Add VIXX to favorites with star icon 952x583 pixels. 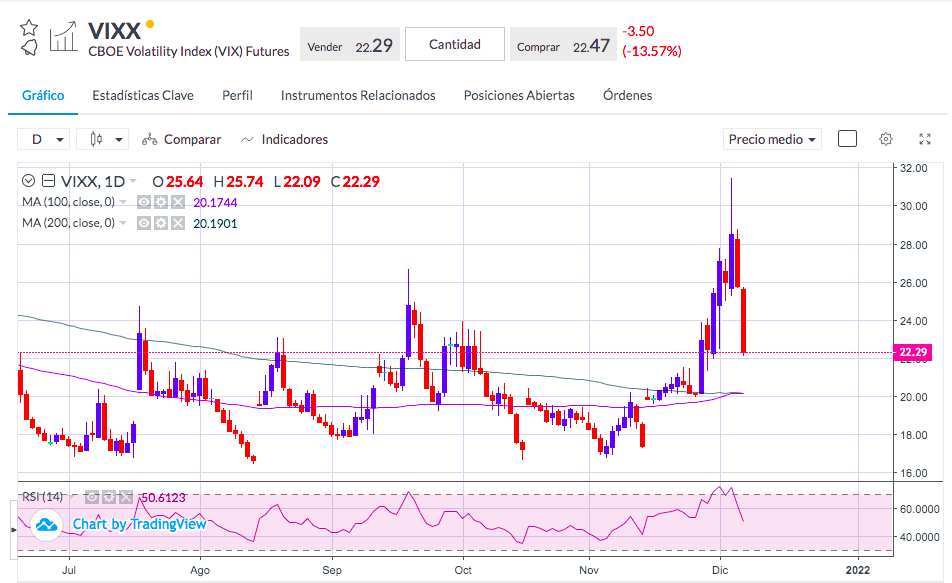coord(29,27)
